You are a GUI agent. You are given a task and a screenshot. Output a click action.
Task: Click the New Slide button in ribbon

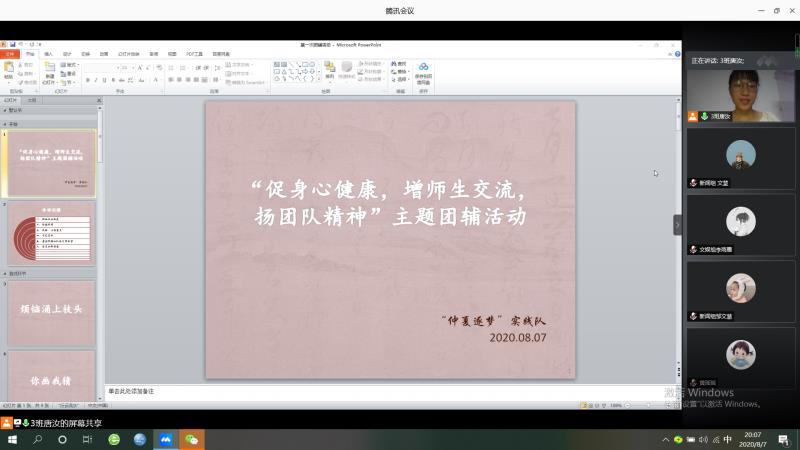(49, 69)
